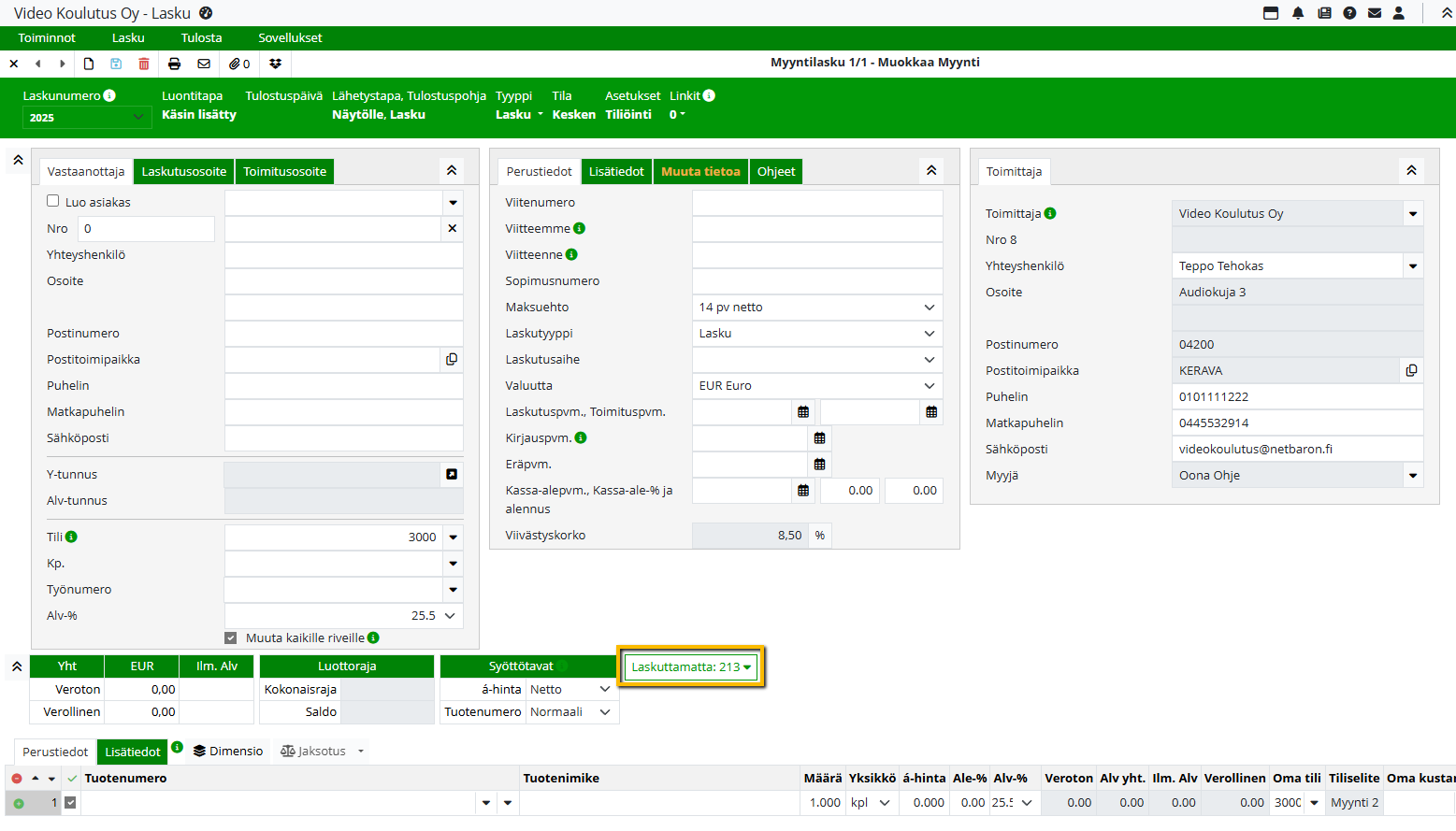
Task: Enable the Luo asiakas checkbox
Action: 53,201
